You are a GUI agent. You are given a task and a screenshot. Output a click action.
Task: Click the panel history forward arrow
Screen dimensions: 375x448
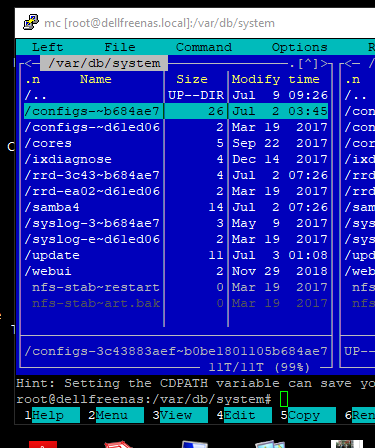coord(324,63)
